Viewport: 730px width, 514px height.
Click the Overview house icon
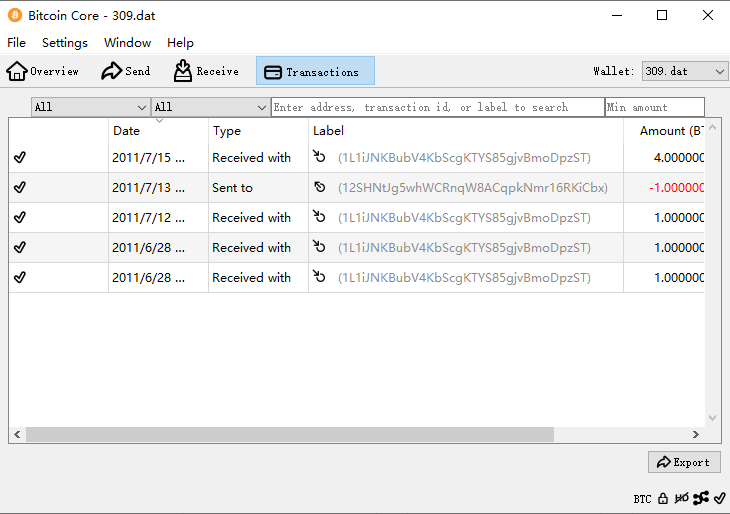point(17,71)
